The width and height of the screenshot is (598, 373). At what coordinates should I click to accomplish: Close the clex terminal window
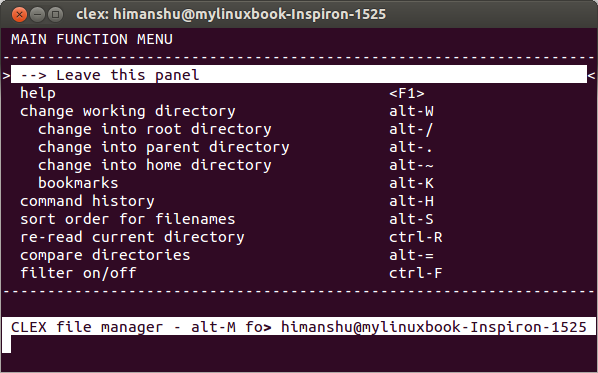click(19, 14)
